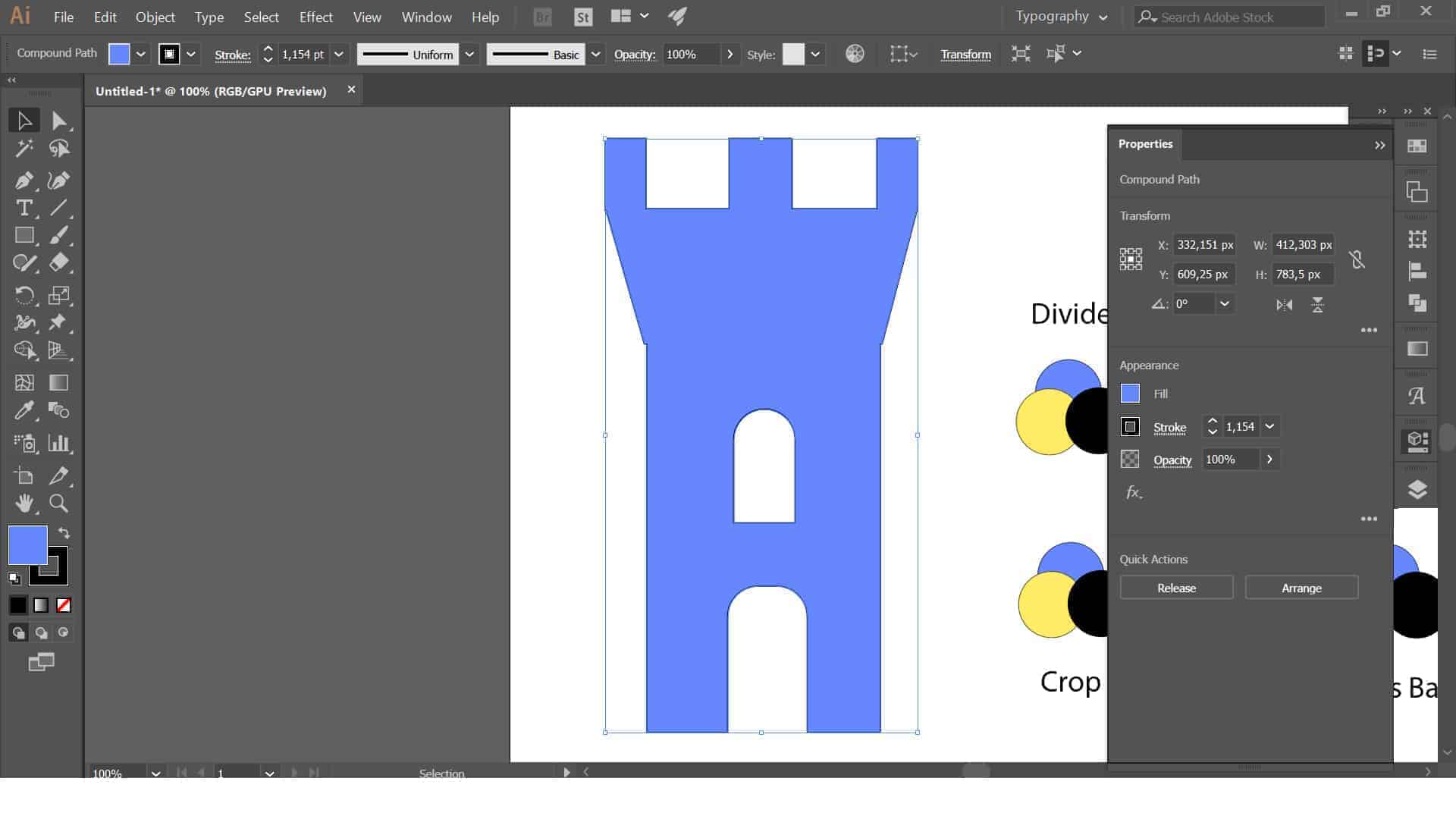
Task: Open the Effect menu
Action: point(315,17)
